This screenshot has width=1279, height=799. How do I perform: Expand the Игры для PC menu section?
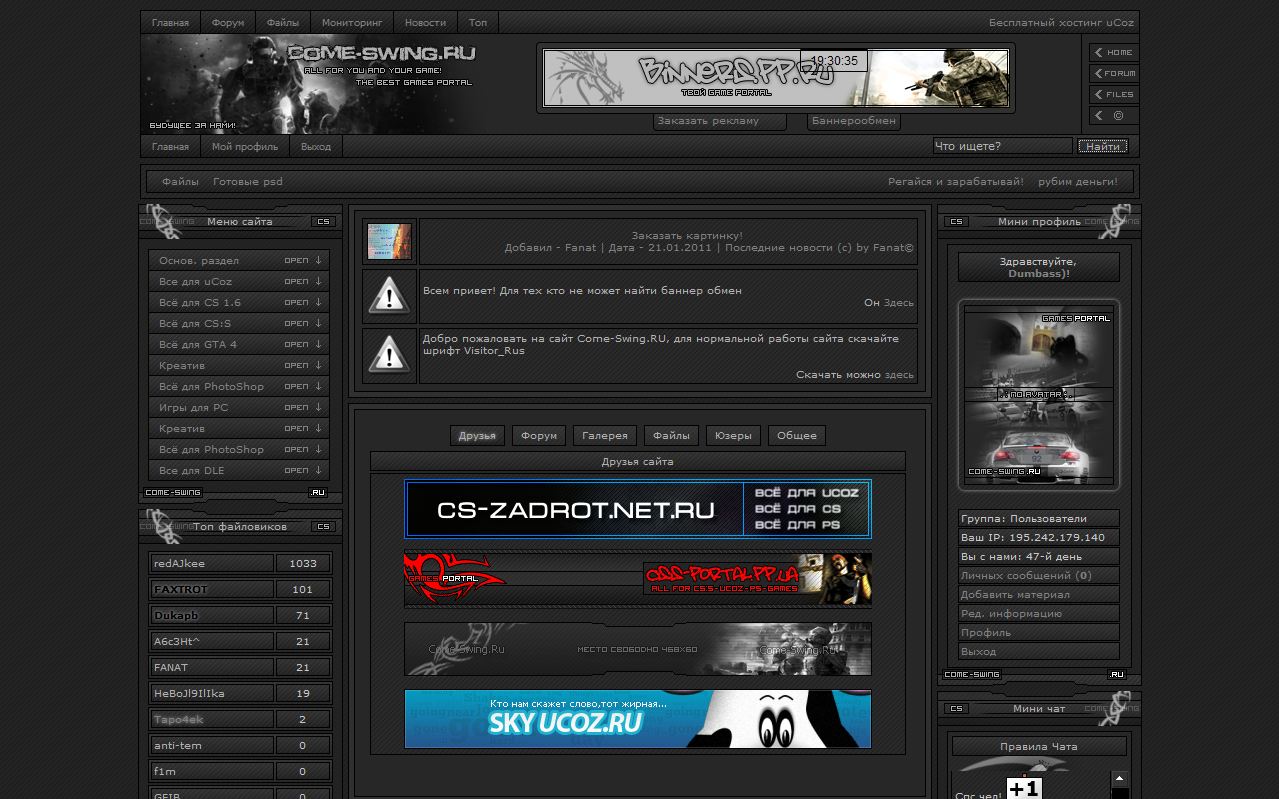(x=238, y=408)
